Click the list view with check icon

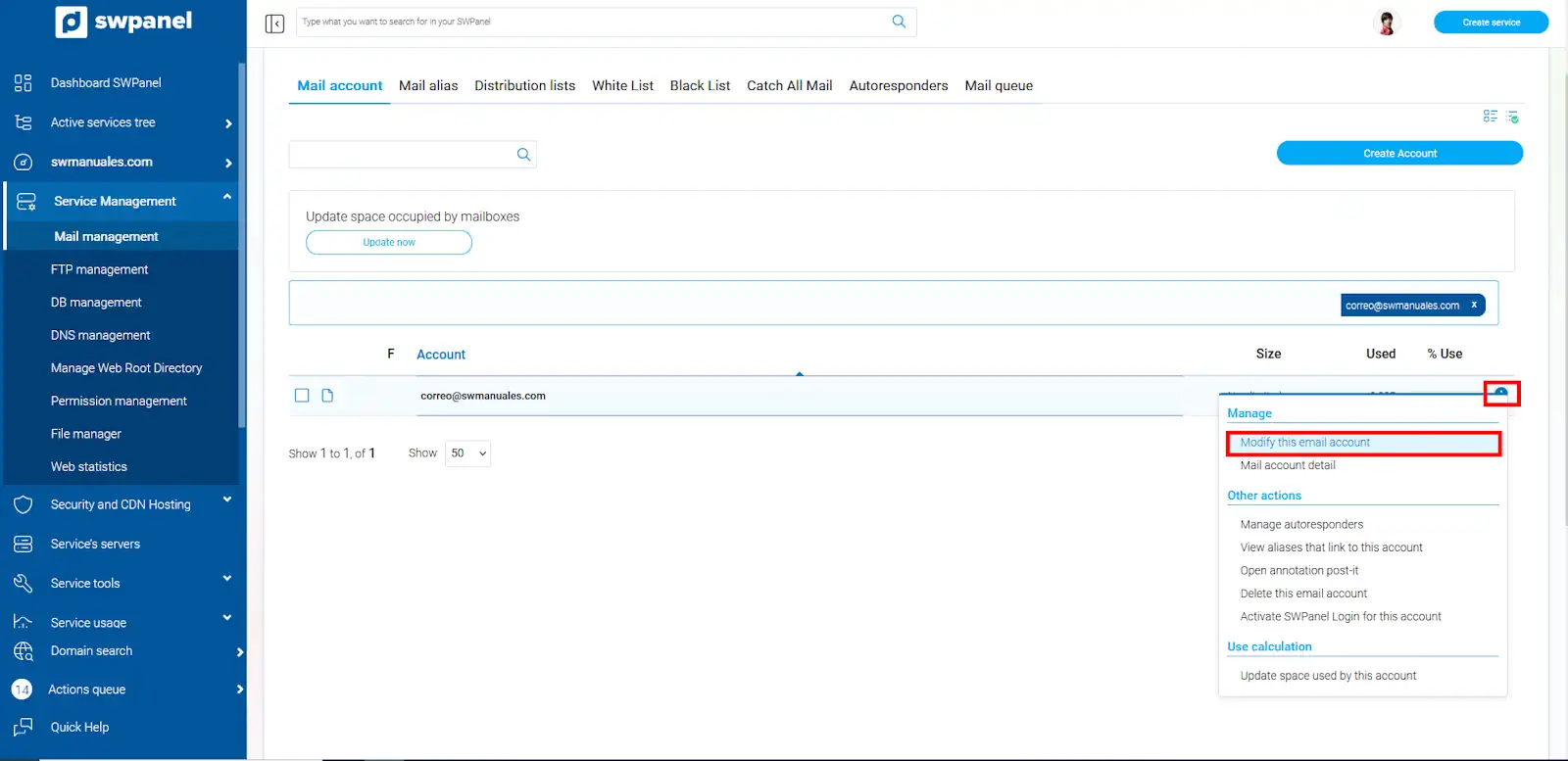[1512, 117]
